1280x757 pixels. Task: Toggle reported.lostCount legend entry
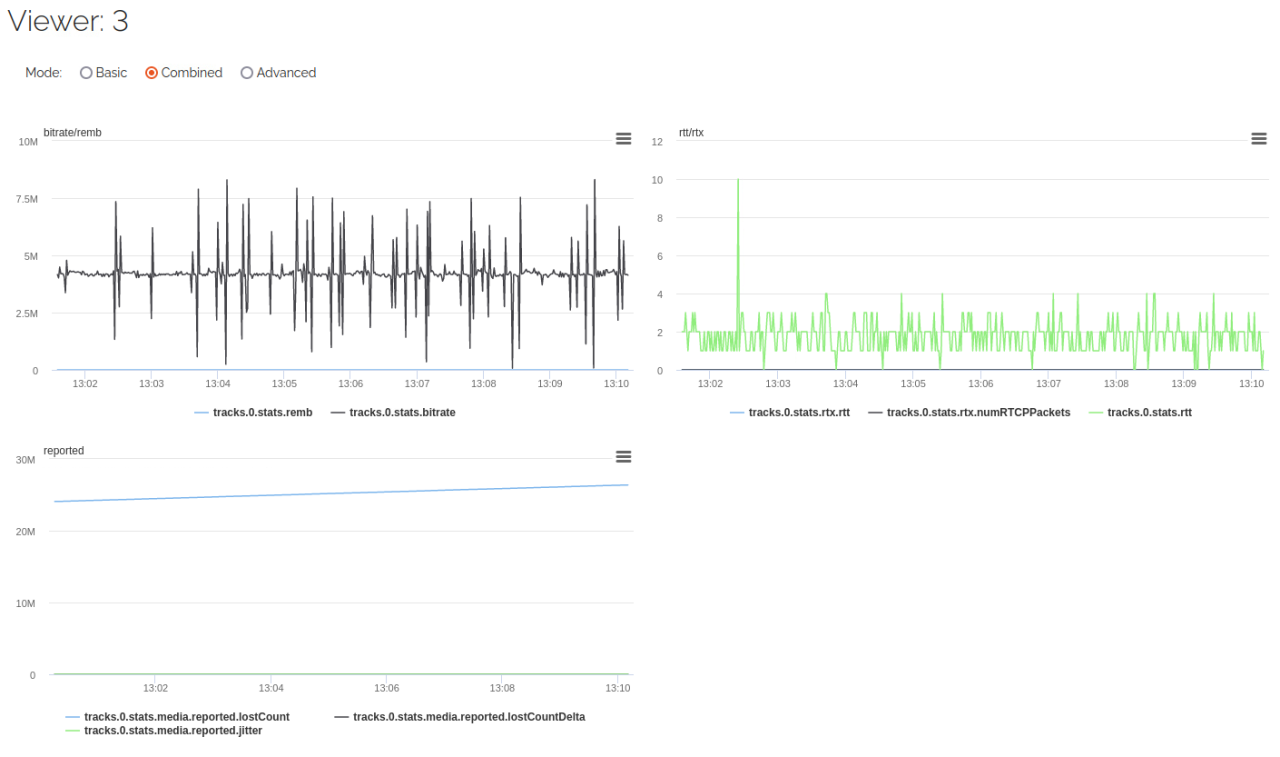[x=177, y=717]
